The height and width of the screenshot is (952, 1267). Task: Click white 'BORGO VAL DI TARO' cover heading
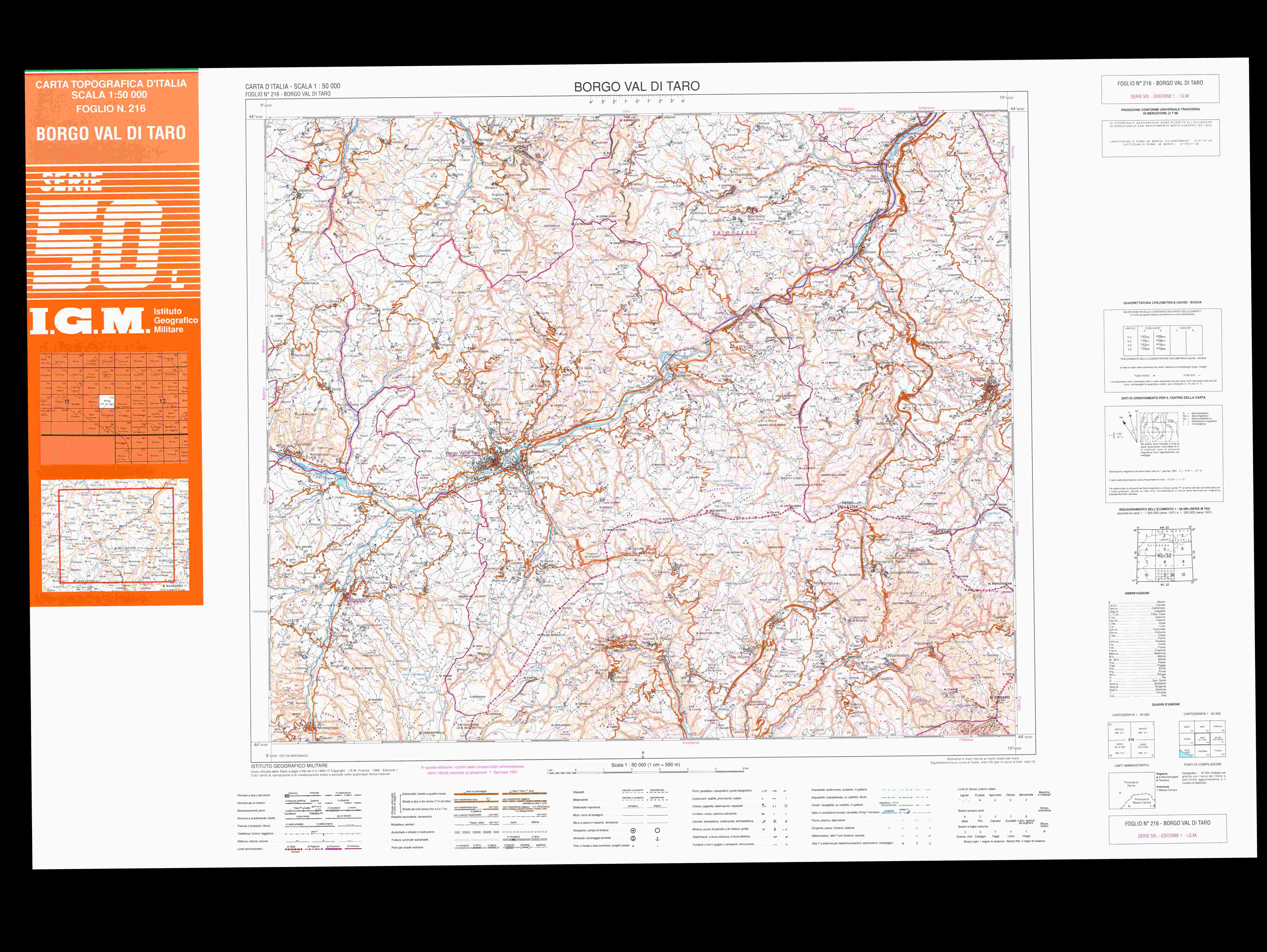111,133
